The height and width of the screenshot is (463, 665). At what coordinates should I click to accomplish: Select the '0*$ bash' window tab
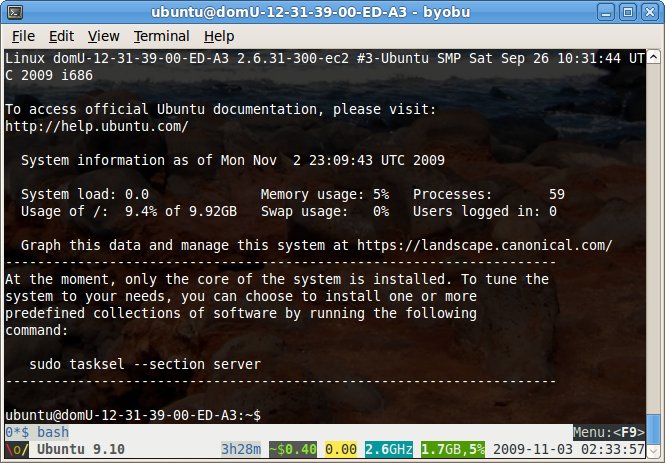pyautogui.click(x=37, y=432)
